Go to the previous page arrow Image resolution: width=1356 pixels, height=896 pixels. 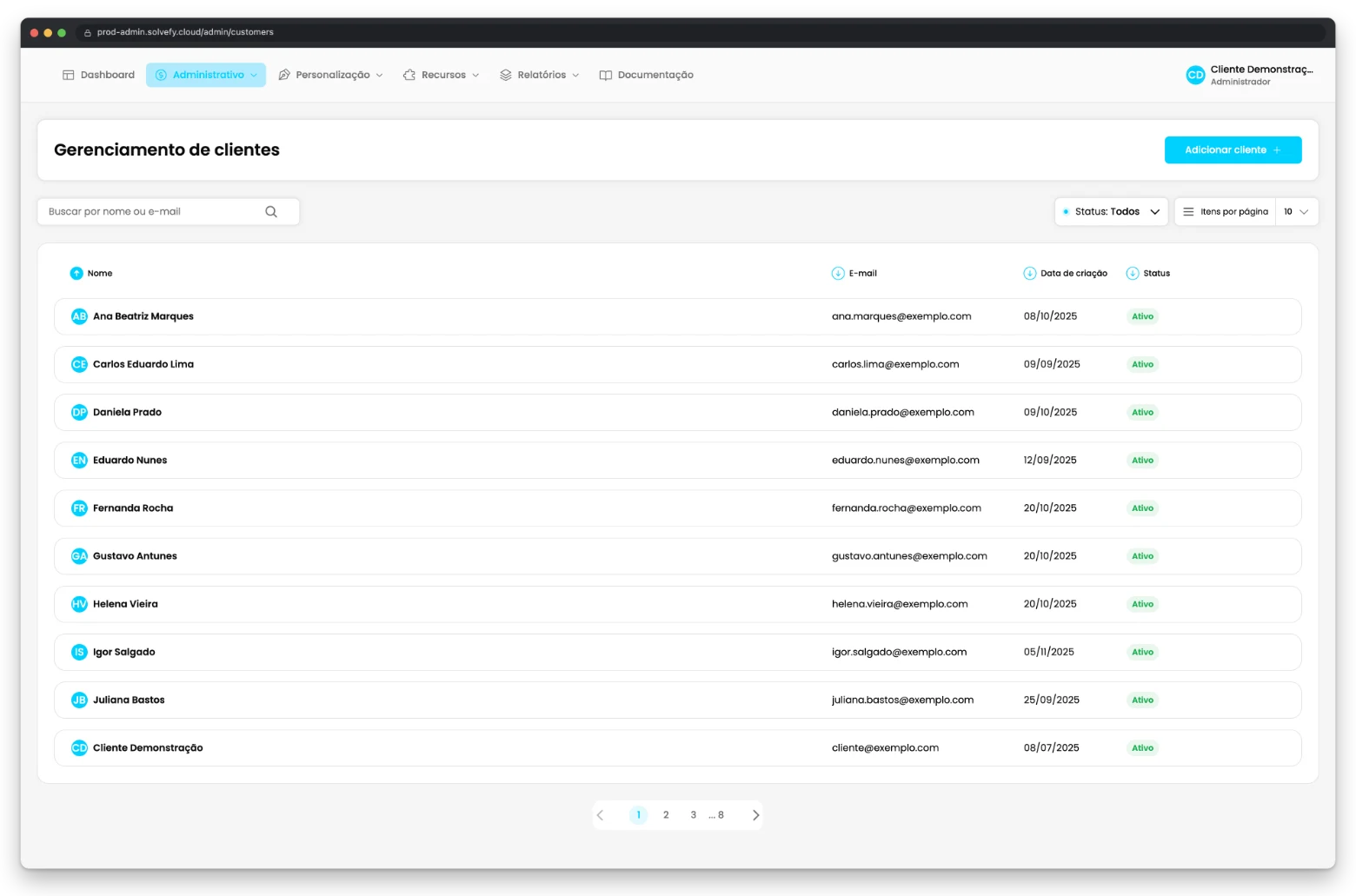pos(600,815)
